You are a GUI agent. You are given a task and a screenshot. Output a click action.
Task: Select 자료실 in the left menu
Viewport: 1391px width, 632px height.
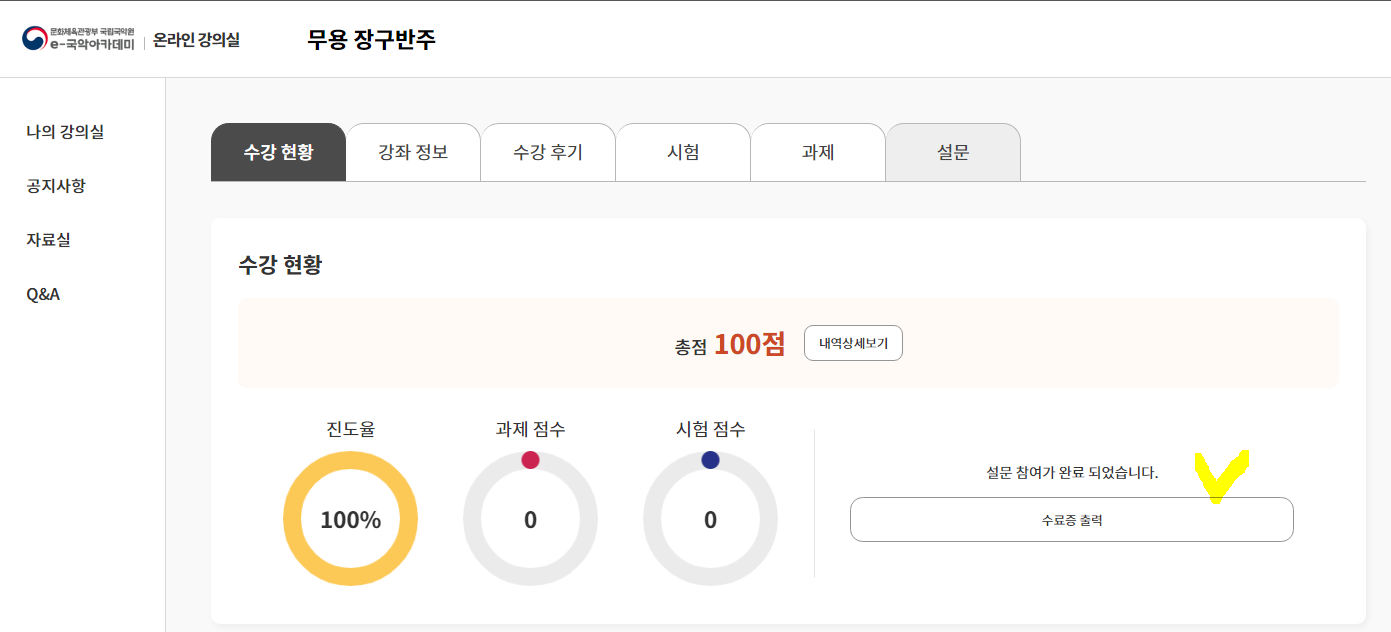(48, 239)
